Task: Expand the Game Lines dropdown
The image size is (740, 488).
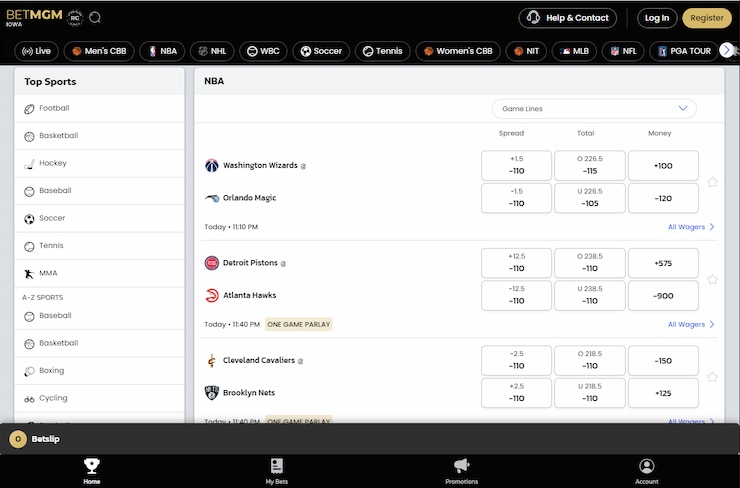Action: (x=594, y=109)
